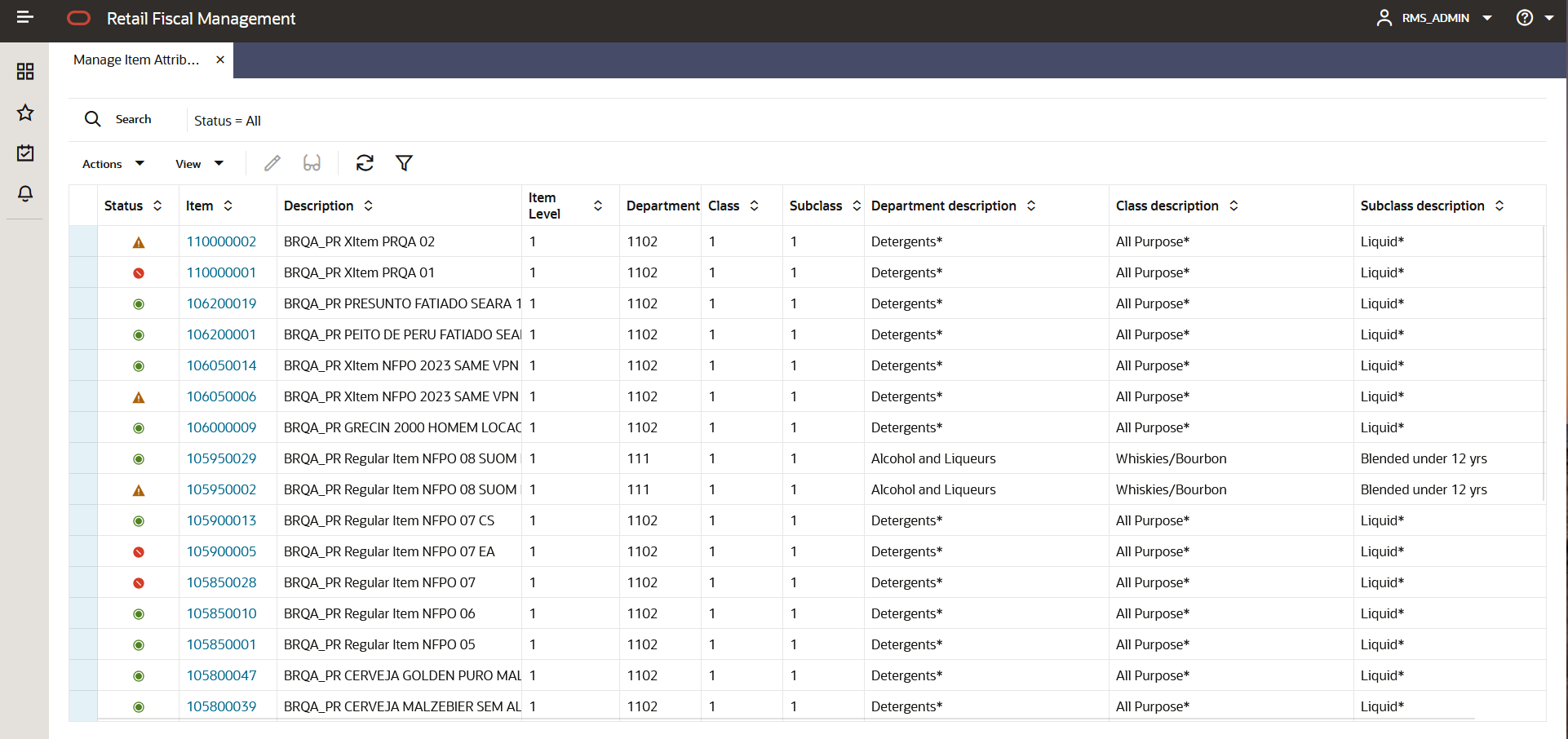1568x739 pixels.
Task: Sort by the Description column arrows
Action: click(x=368, y=206)
